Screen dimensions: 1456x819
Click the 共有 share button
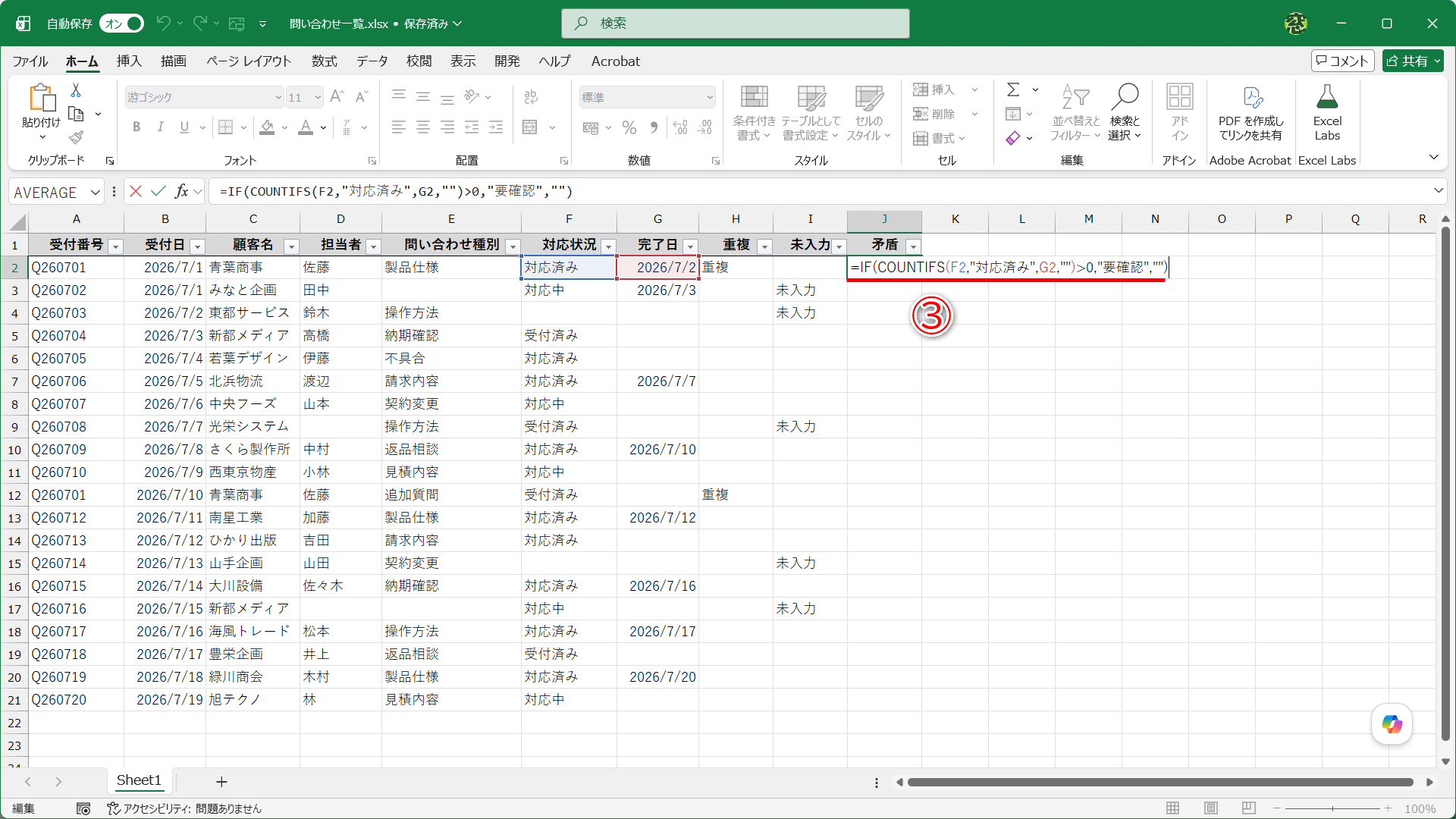1413,61
